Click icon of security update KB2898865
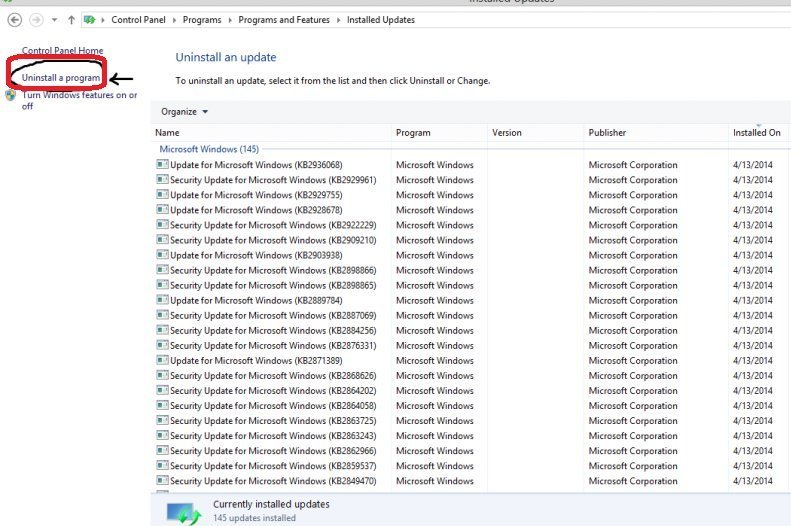Image resolution: width=791 pixels, height=526 pixels. [x=162, y=285]
